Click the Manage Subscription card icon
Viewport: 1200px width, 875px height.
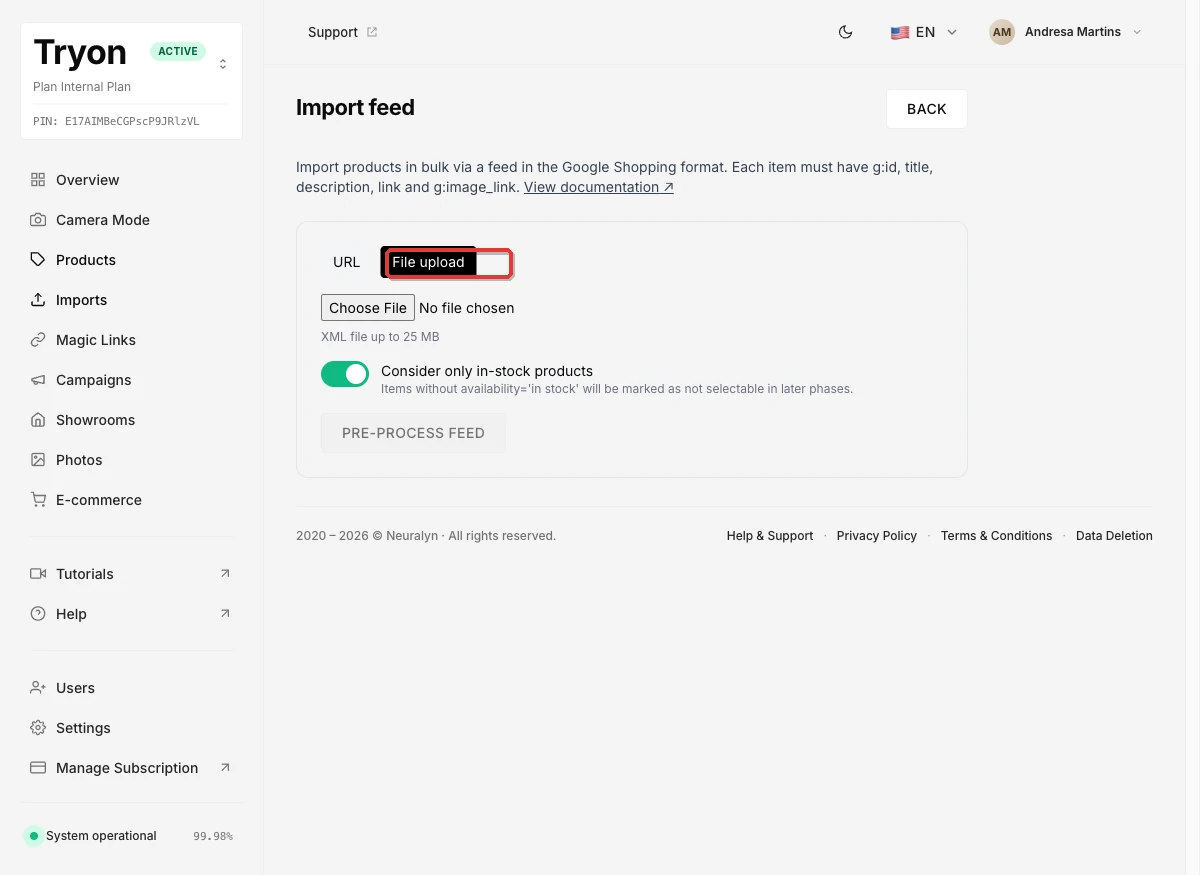point(38,768)
